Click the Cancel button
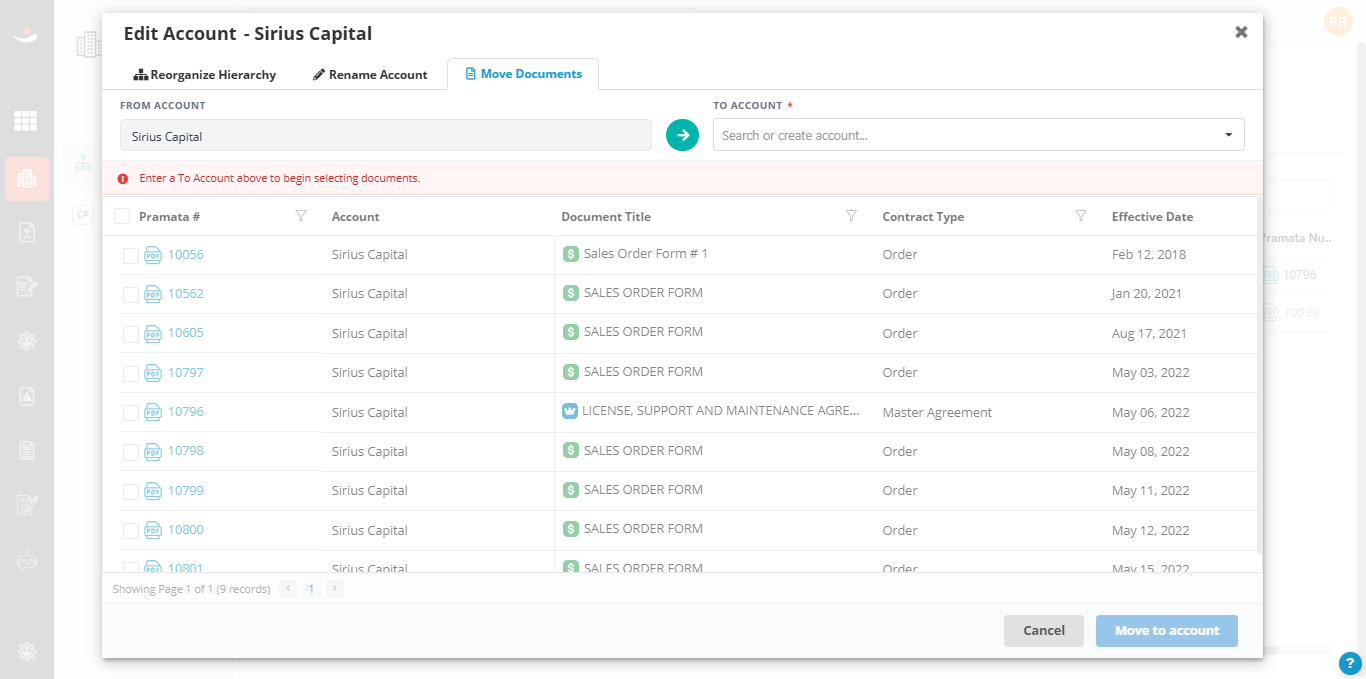 click(1044, 631)
